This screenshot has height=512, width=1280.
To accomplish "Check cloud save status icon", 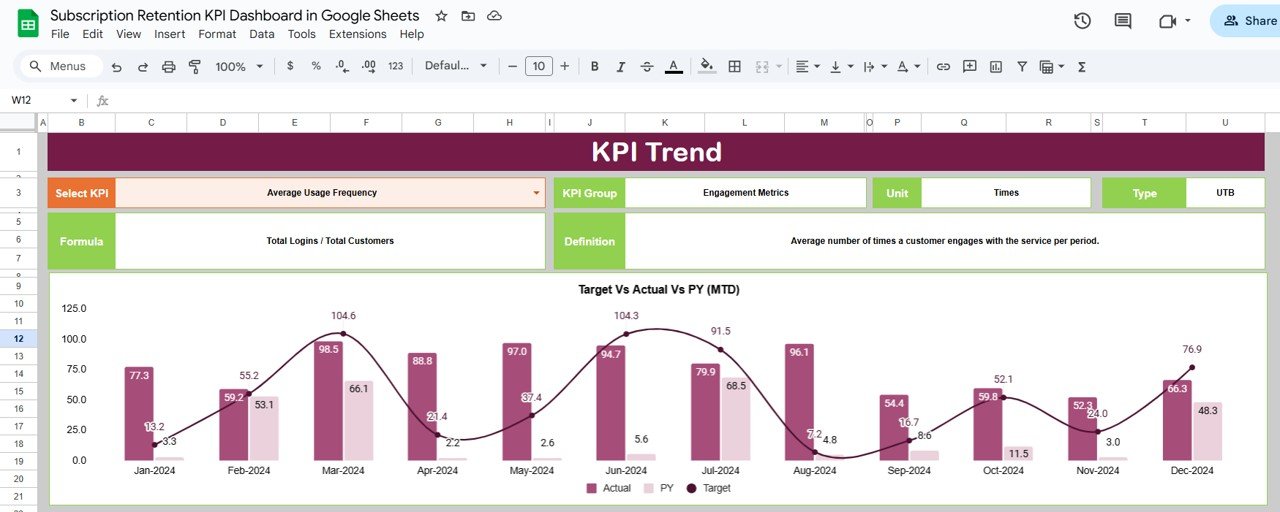I will click(494, 16).
